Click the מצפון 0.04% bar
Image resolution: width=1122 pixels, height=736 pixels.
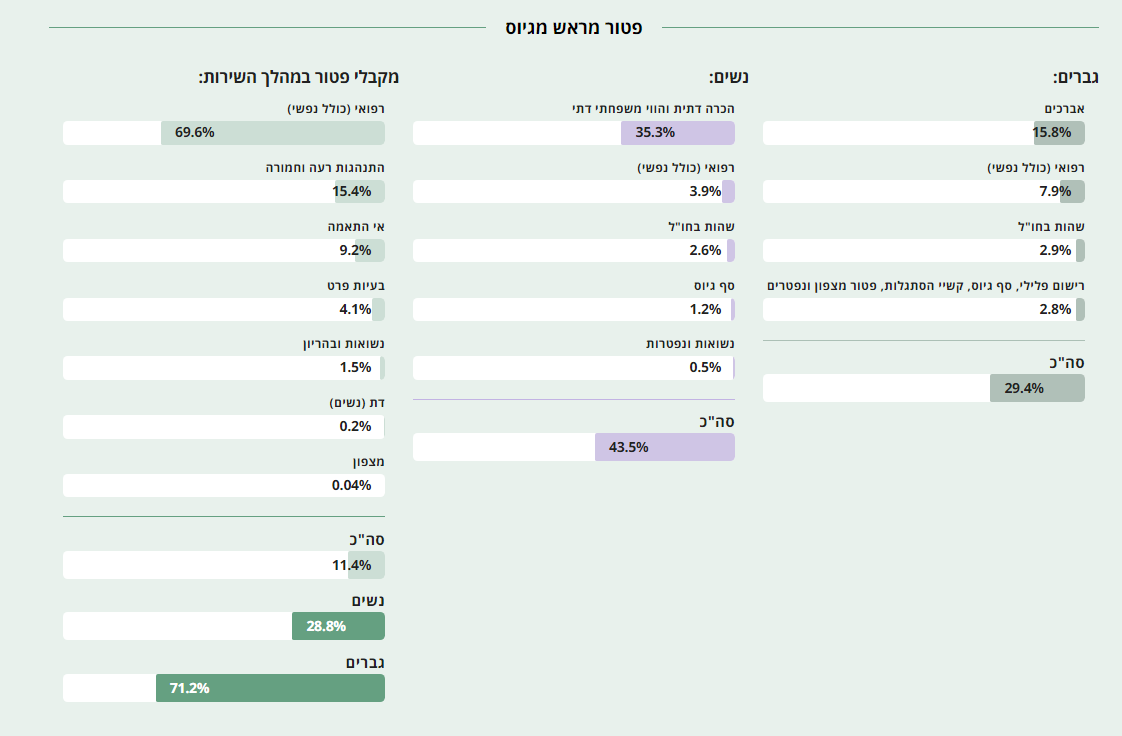point(223,486)
